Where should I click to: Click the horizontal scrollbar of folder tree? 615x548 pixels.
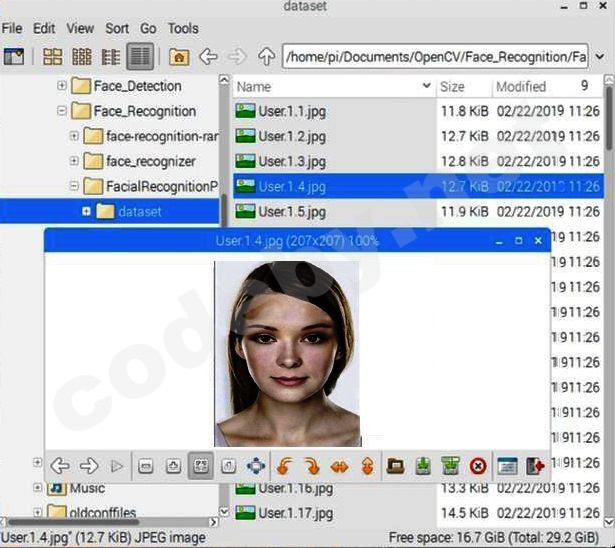(74, 522)
